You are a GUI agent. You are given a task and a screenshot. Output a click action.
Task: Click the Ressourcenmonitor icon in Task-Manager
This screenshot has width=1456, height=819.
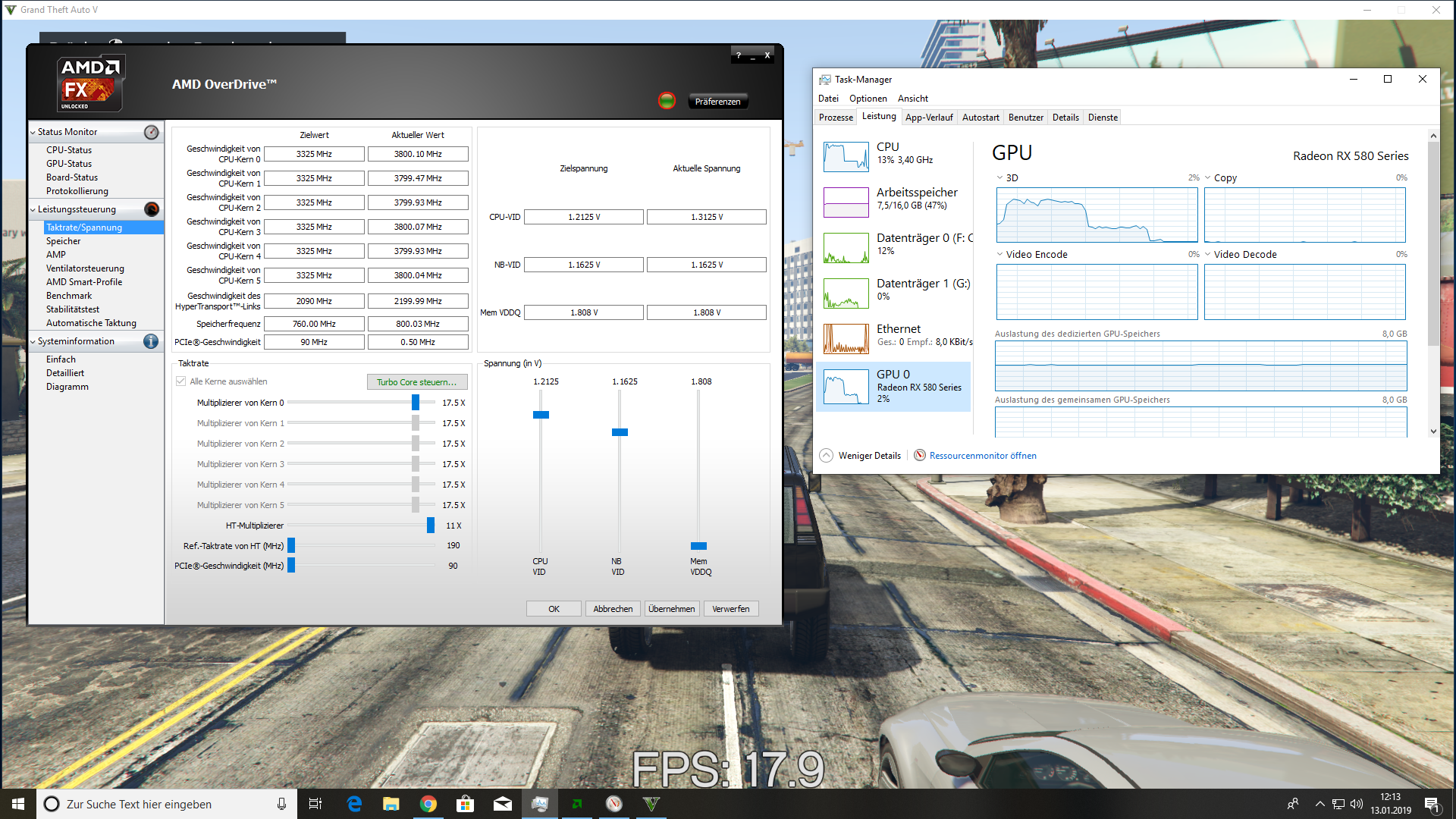click(x=920, y=456)
